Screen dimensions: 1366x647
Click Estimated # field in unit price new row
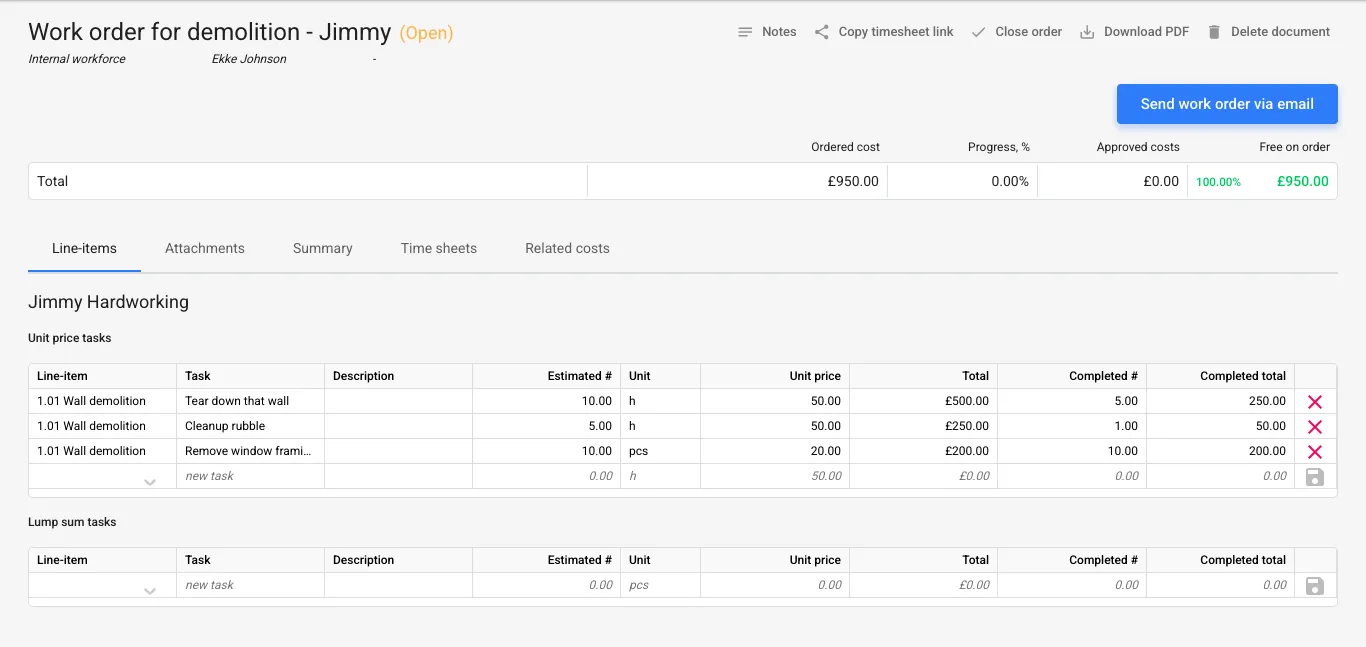click(547, 476)
